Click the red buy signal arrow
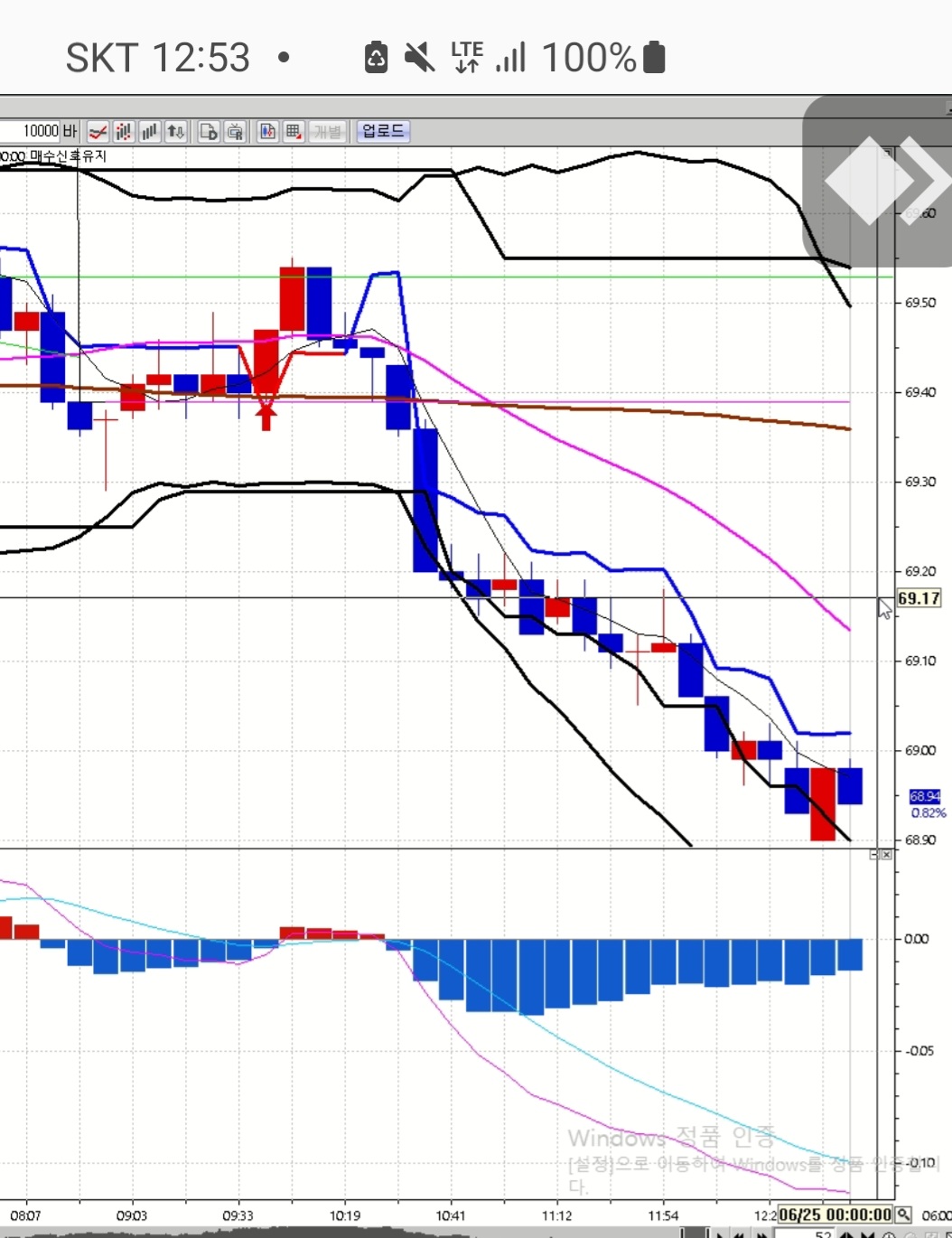952x1238 pixels. click(x=266, y=417)
